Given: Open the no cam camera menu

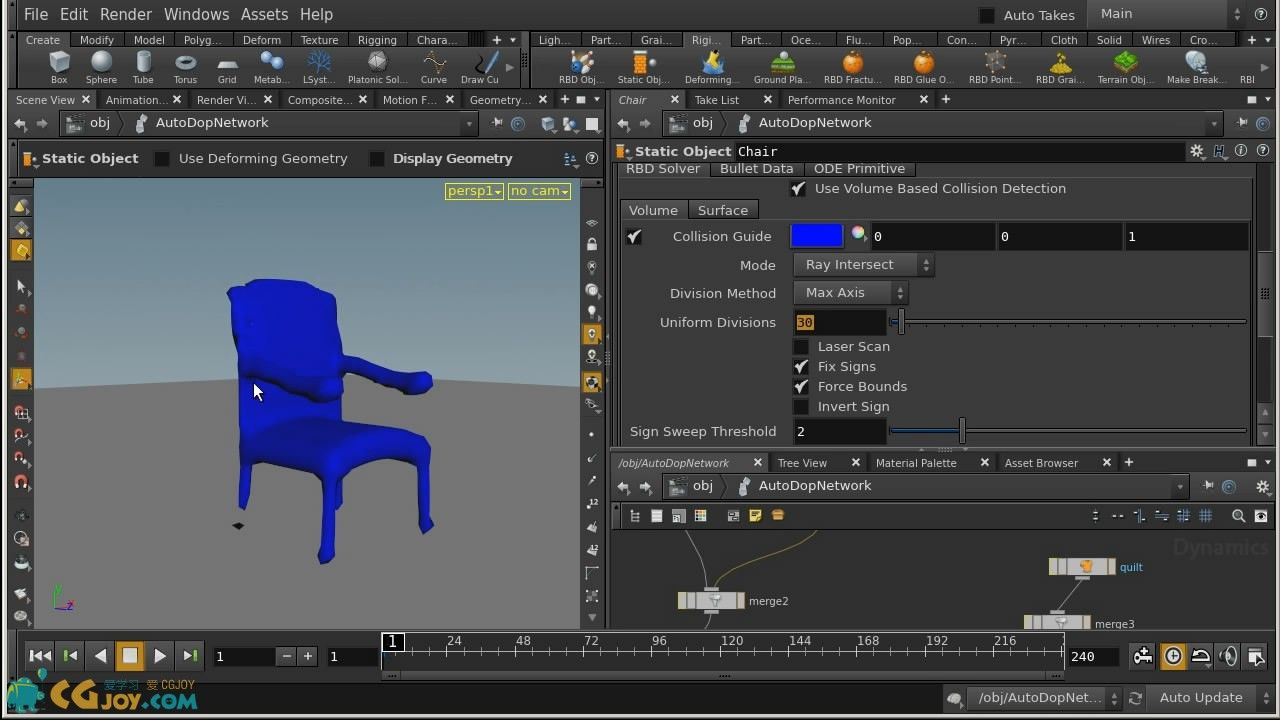Looking at the screenshot, I should coord(540,191).
